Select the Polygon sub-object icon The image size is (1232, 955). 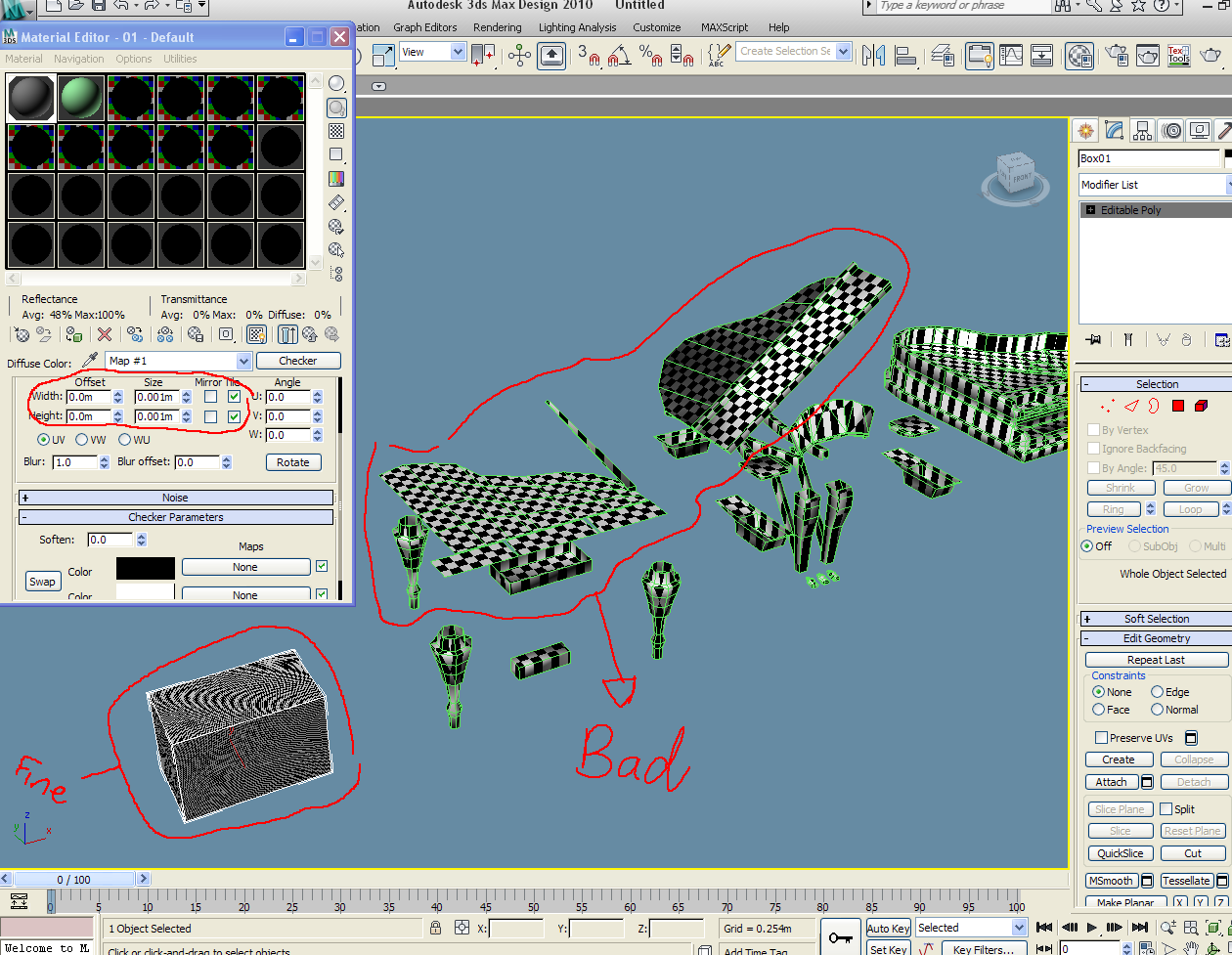click(x=1178, y=406)
